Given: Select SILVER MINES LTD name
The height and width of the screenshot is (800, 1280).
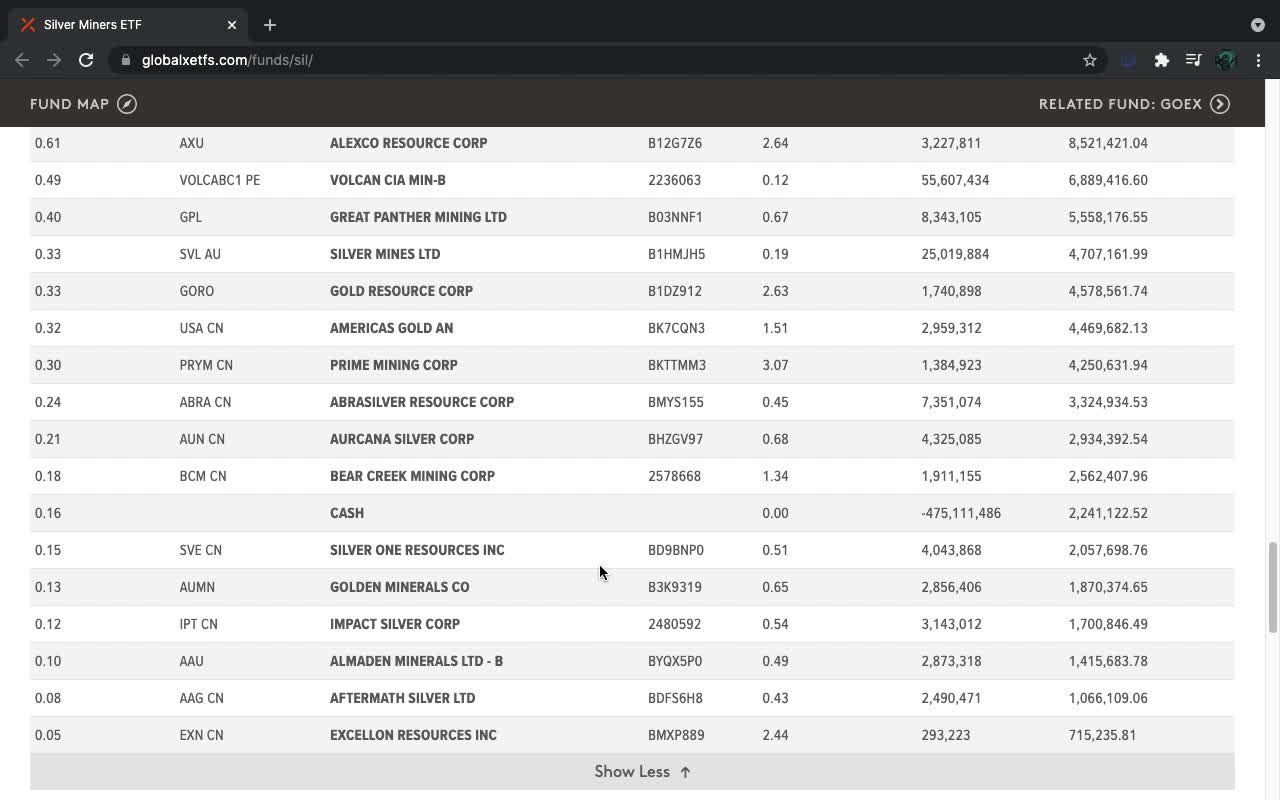Looking at the screenshot, I should coord(385,254).
